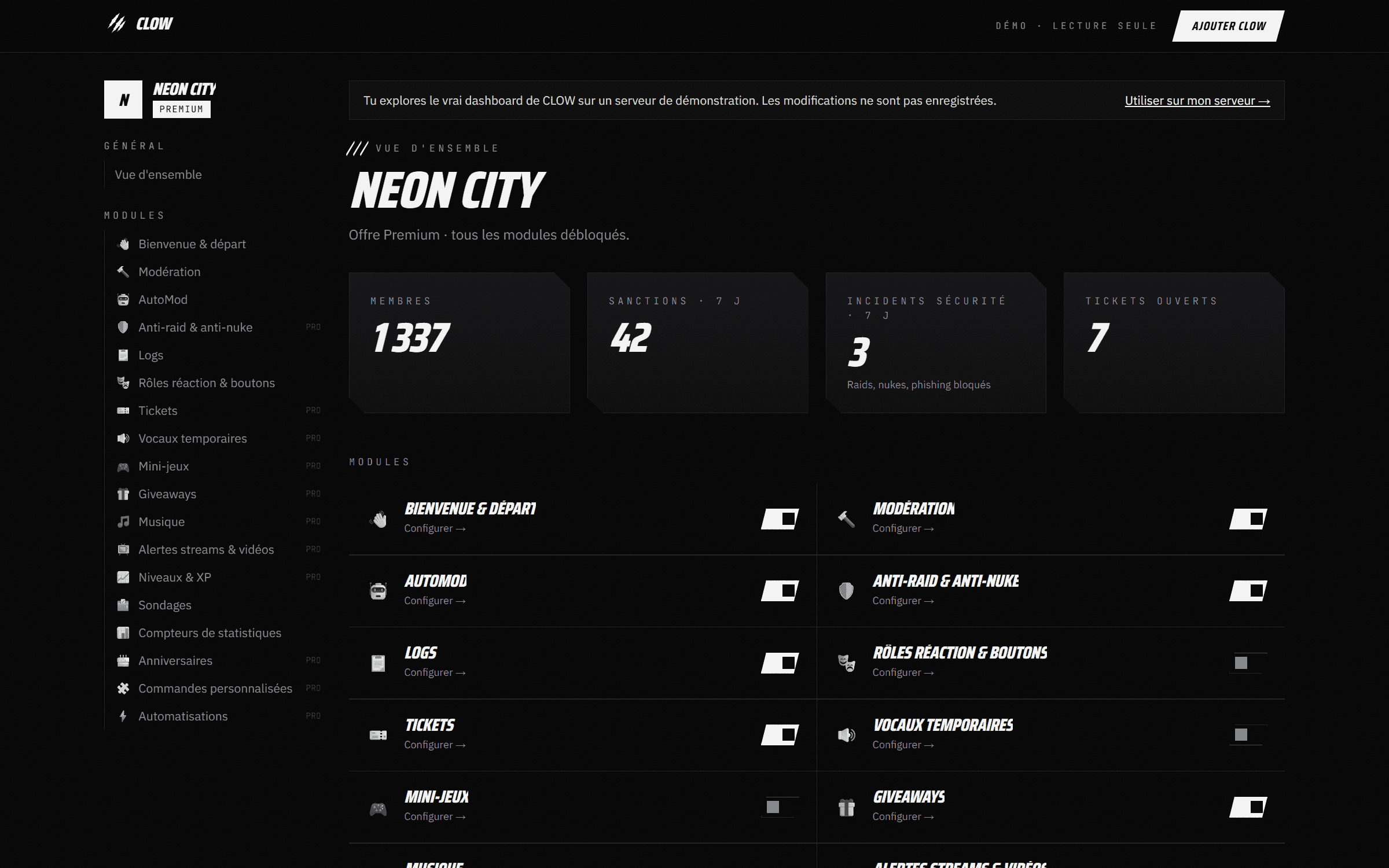Click the gamepad icon beside Mini-jeux in sidebar
The width and height of the screenshot is (1389, 868).
pos(123,466)
